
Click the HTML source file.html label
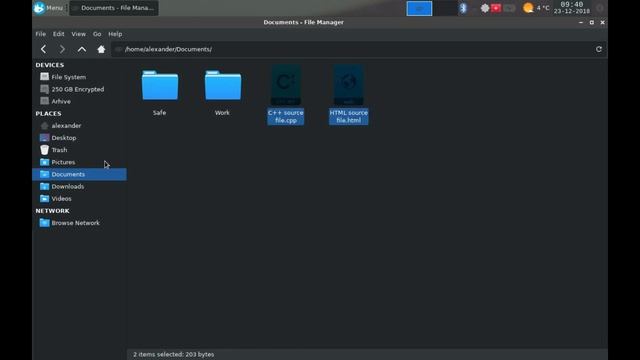tap(349, 116)
